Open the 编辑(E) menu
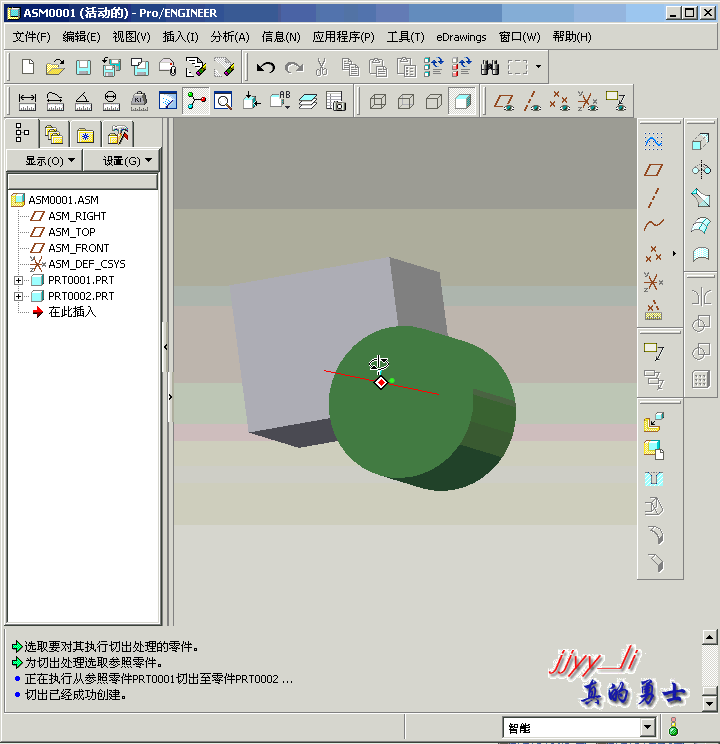Viewport: 720px width, 744px height. [81, 37]
